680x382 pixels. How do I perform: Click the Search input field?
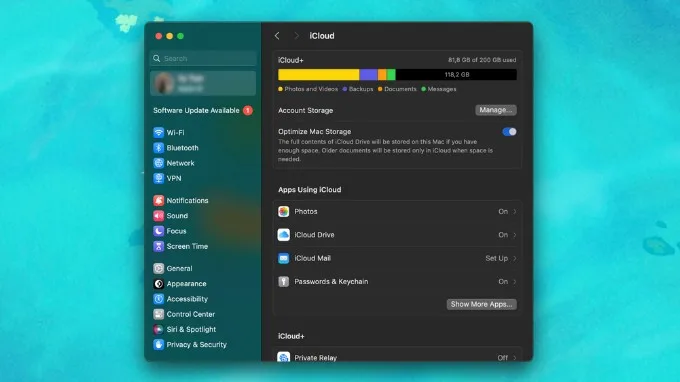203,59
